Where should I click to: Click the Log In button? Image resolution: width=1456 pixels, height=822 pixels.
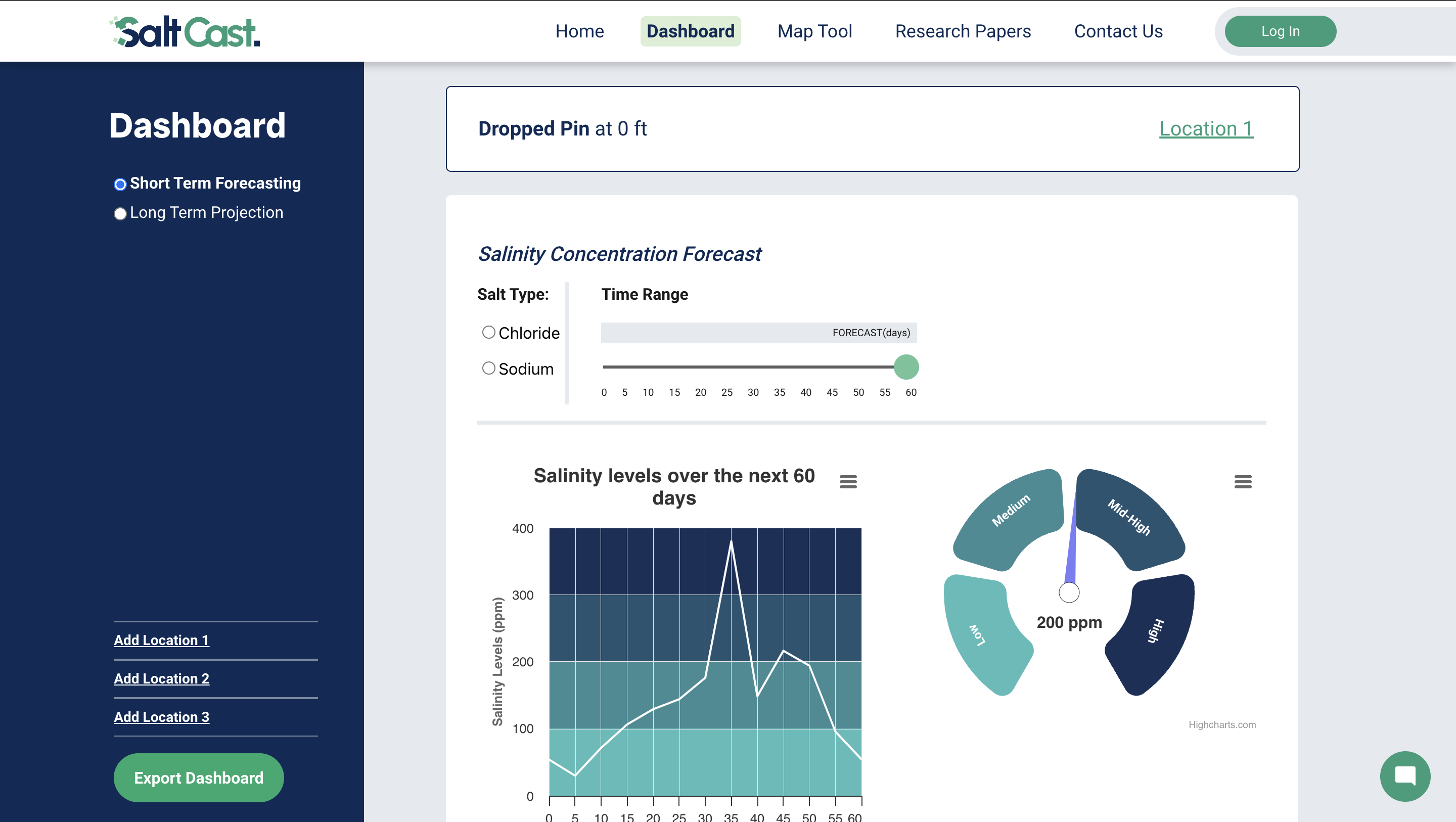click(1280, 31)
